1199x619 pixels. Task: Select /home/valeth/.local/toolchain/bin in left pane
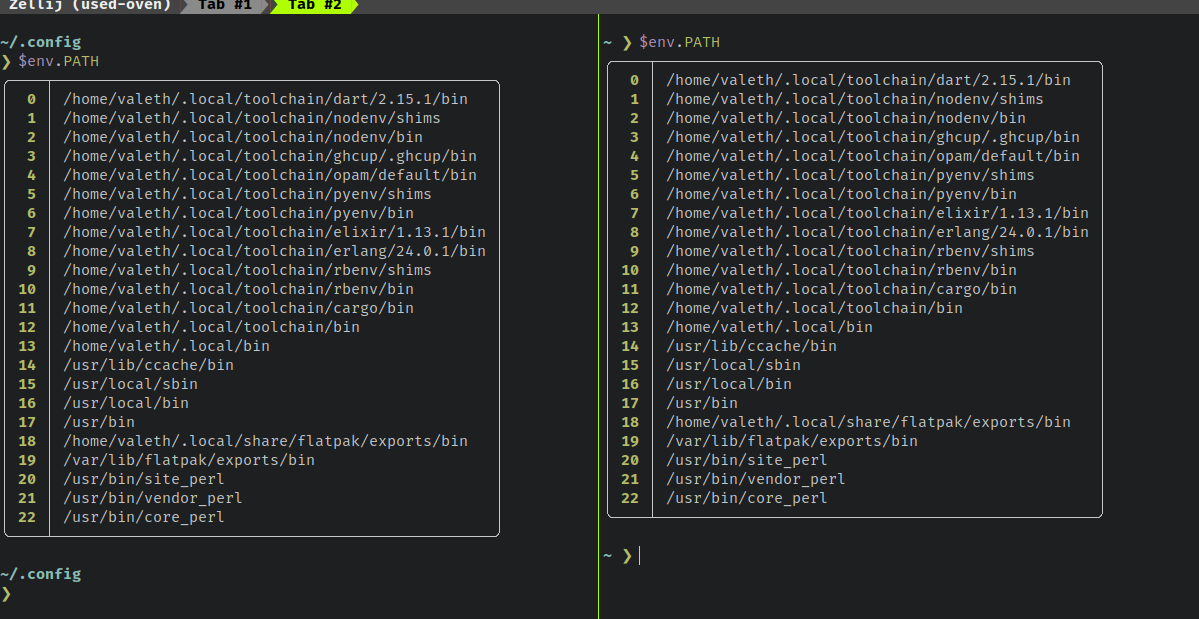pos(211,327)
